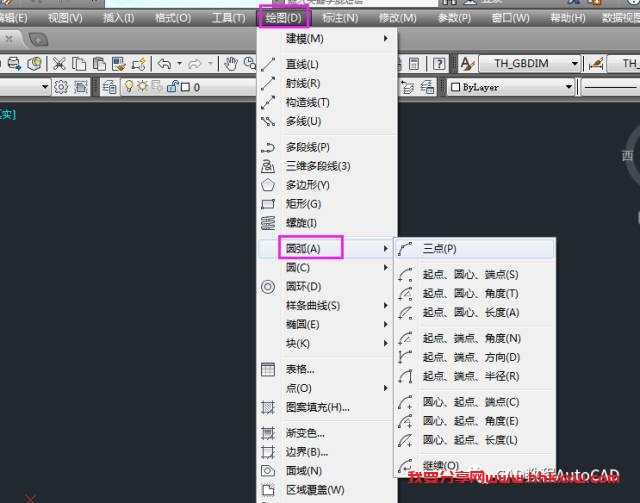Screen dimensions: 640x503
Task: Choose the 边界(B)... boundary command
Action: [327, 452]
